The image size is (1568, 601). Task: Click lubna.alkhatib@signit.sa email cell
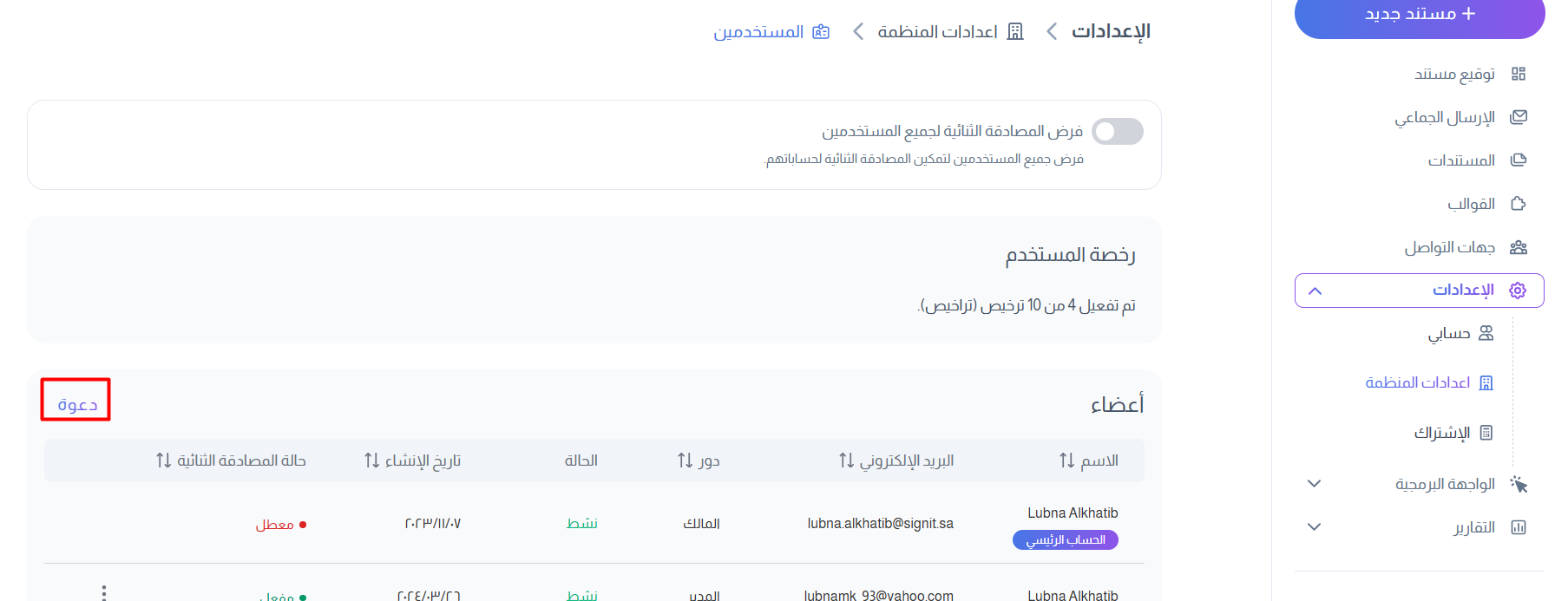point(880,524)
